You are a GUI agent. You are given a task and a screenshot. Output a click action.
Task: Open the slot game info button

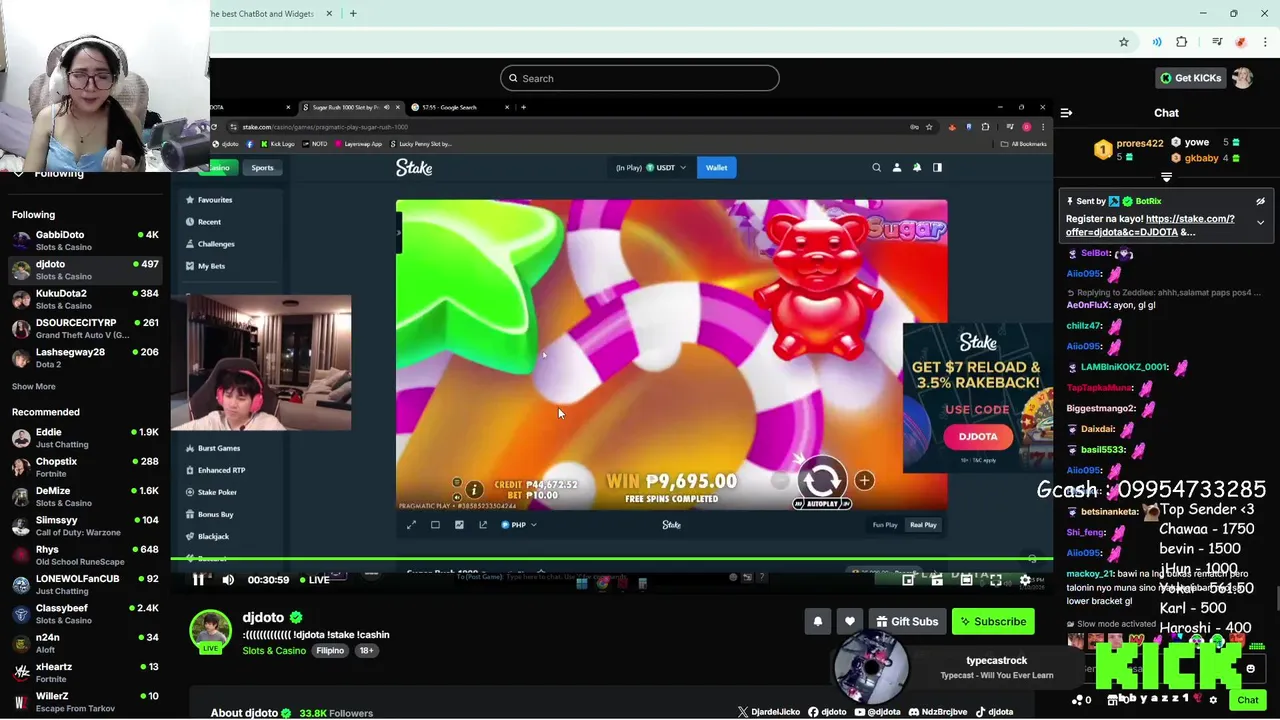[x=474, y=489]
